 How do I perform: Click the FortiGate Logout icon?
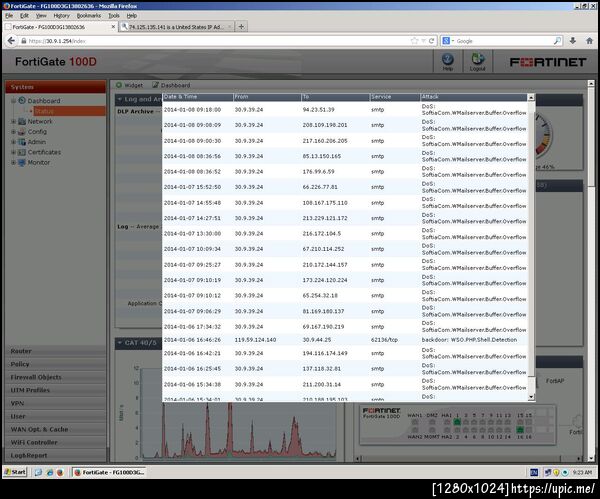477,61
